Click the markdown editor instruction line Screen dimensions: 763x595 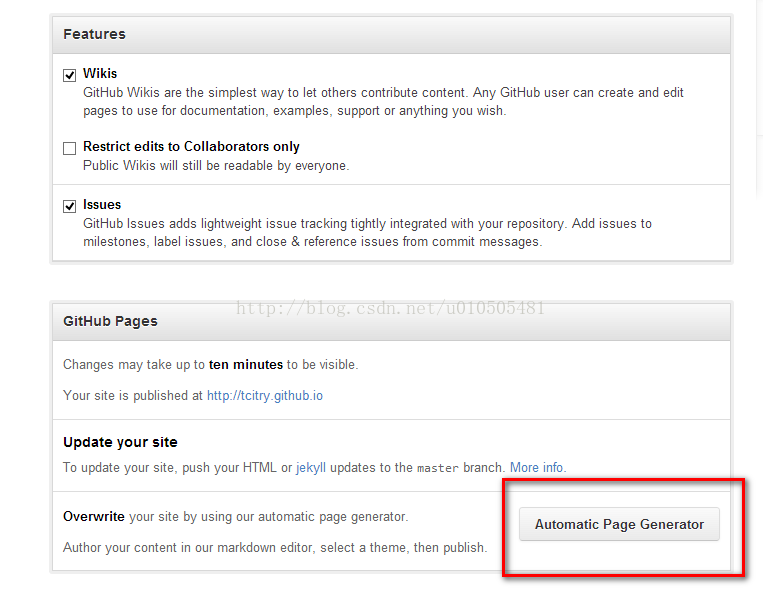pyautogui.click(x=275, y=548)
